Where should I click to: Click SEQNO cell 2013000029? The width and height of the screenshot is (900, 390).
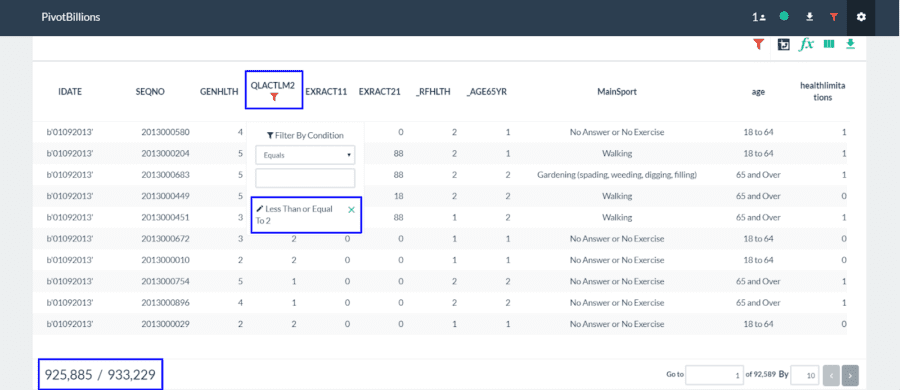165,324
